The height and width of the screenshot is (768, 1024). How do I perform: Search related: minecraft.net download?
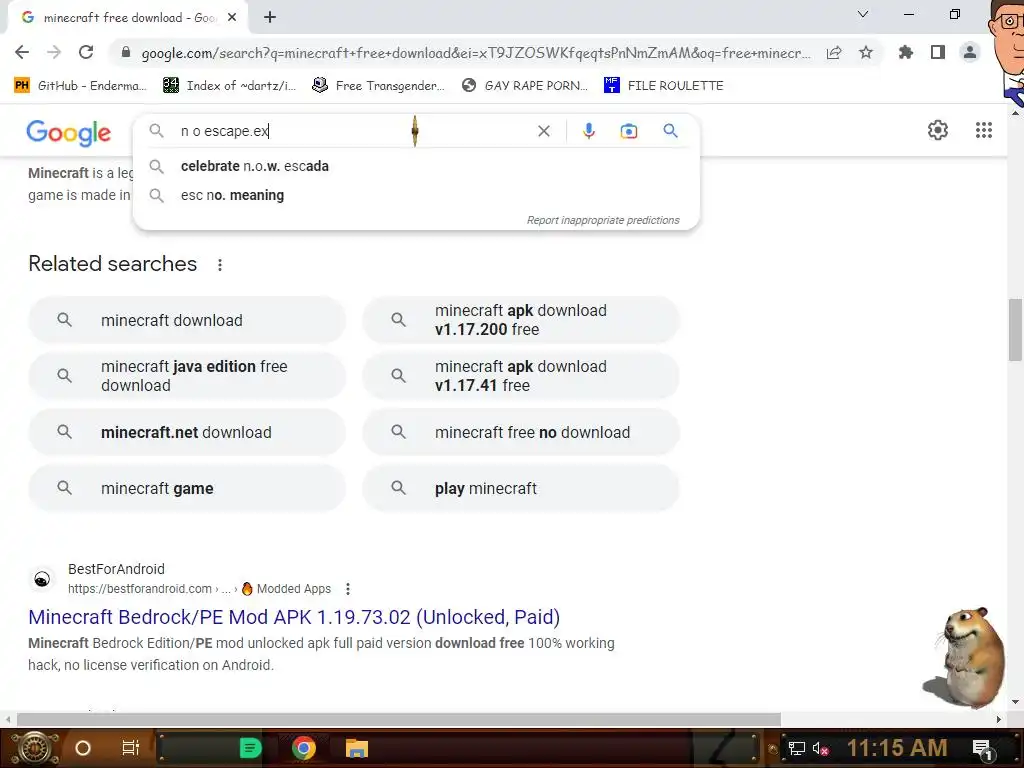point(187,432)
